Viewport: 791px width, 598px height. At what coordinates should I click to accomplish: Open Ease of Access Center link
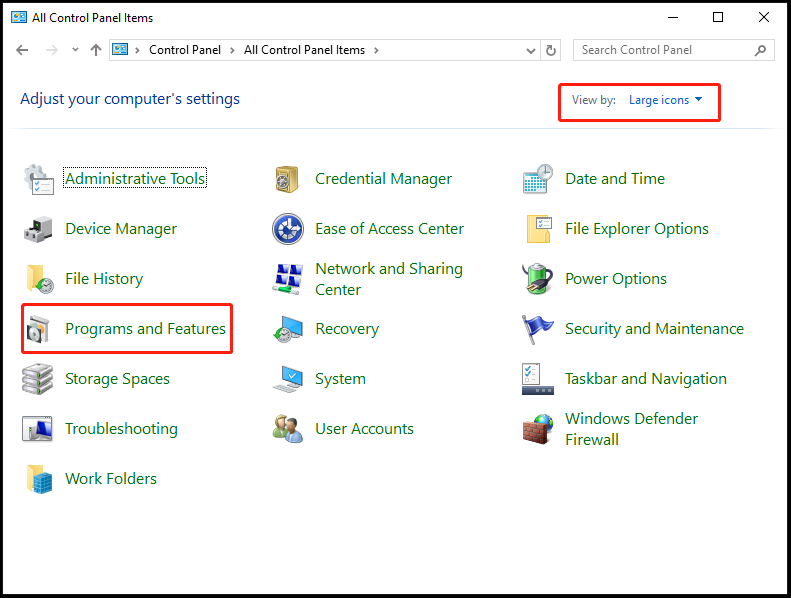[x=389, y=229]
